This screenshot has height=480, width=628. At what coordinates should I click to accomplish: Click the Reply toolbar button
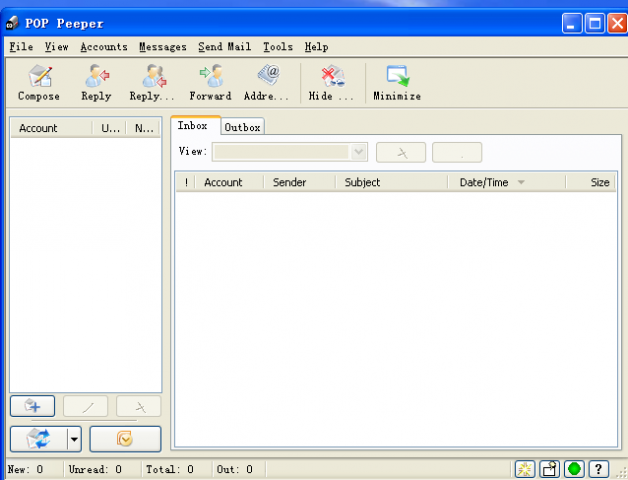pyautogui.click(x=96, y=82)
